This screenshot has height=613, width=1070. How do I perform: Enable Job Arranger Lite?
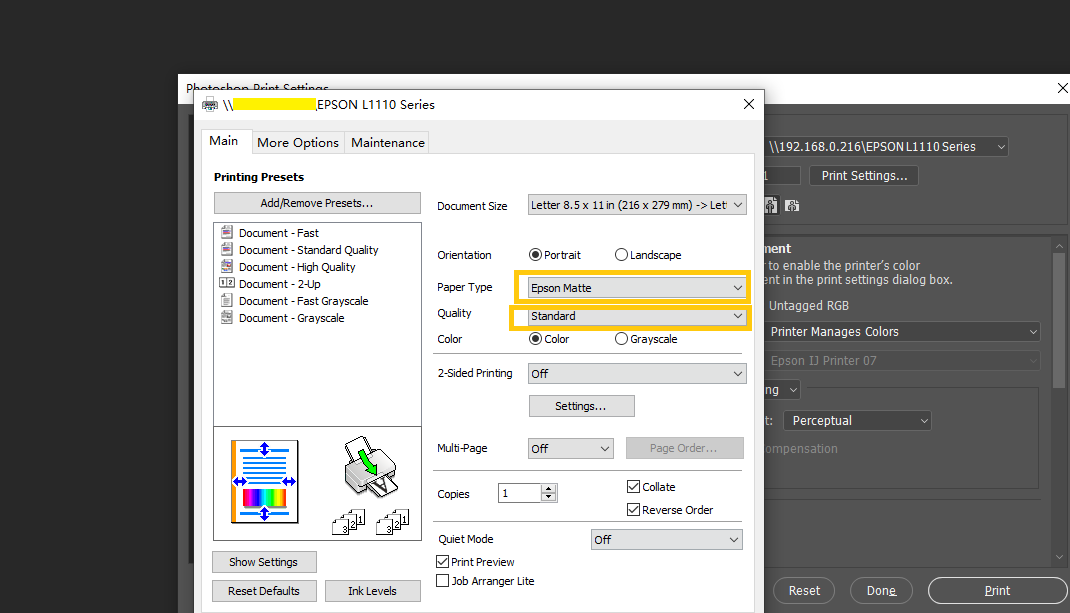(x=442, y=581)
